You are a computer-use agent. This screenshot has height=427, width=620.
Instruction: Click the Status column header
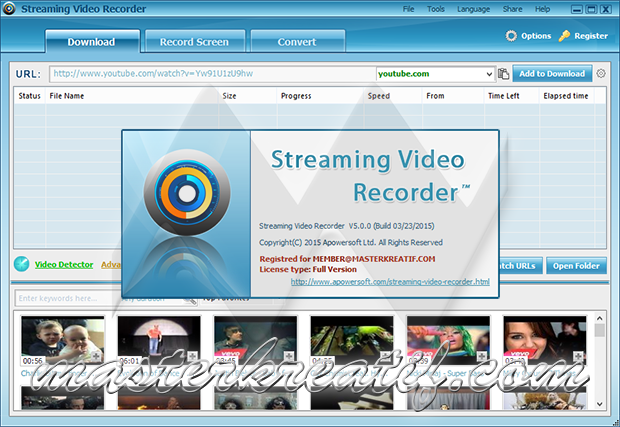click(30, 96)
